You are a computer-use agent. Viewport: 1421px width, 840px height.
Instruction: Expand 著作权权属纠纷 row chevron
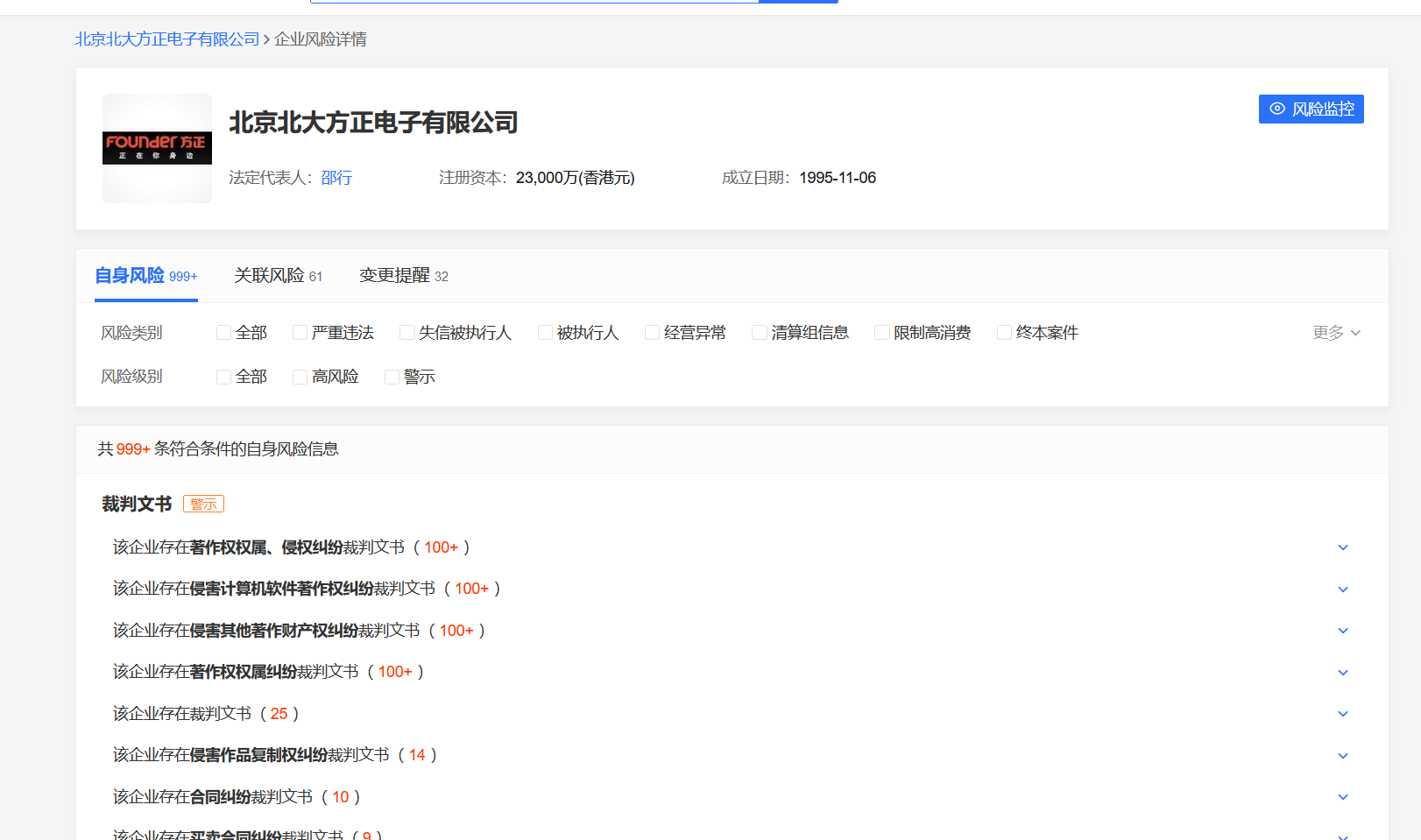coord(1343,673)
